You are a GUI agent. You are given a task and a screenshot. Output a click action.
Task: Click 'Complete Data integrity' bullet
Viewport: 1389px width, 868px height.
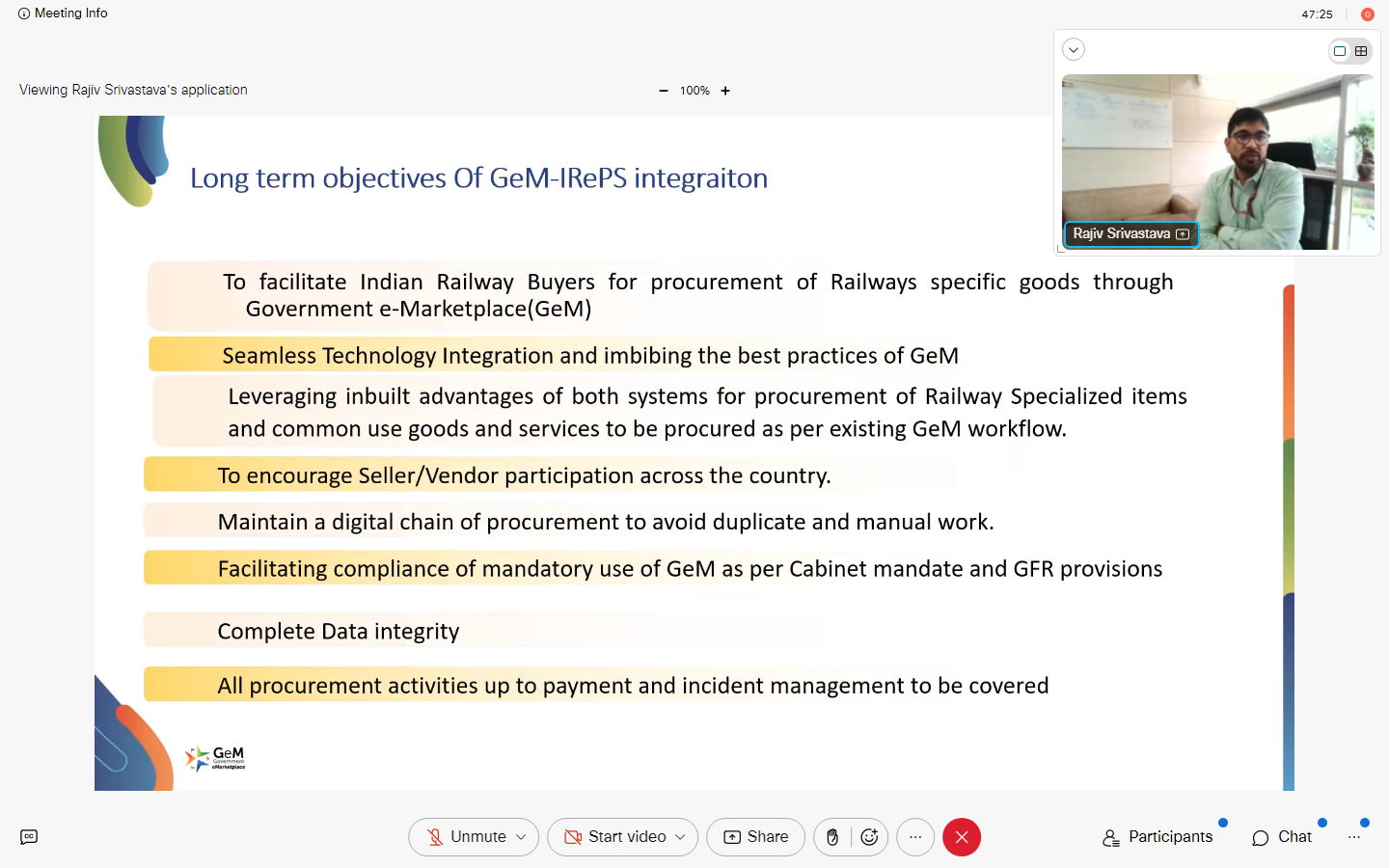(x=339, y=631)
